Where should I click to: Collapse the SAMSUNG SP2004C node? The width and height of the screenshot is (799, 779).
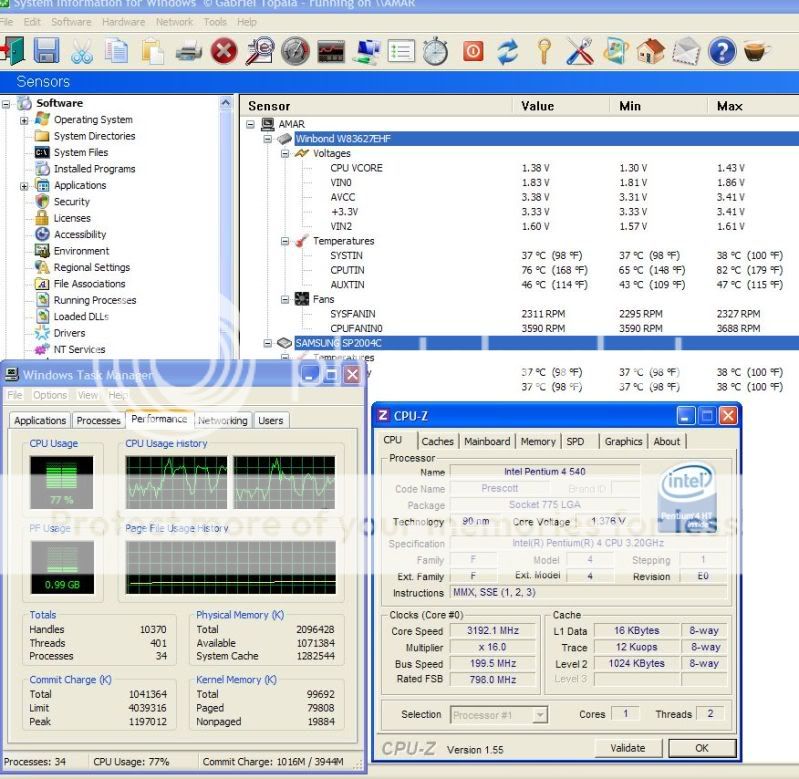coord(268,343)
